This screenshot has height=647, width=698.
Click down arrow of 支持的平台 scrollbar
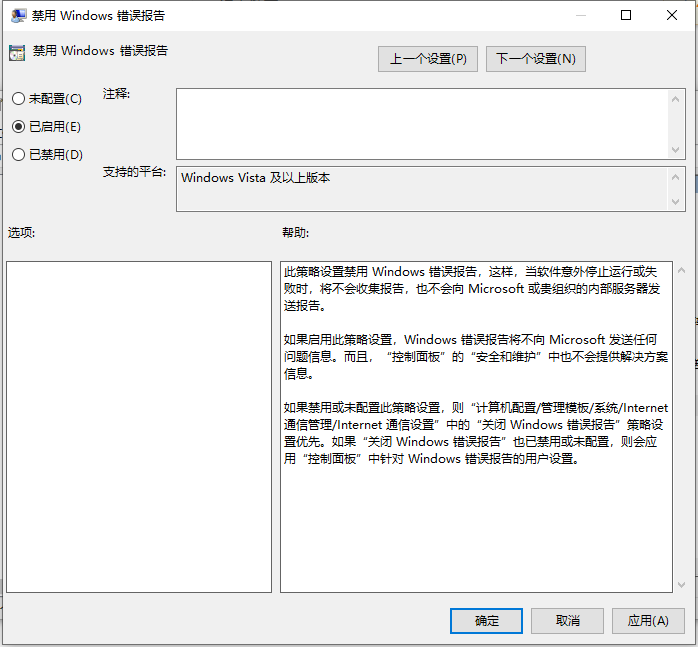tap(675, 202)
